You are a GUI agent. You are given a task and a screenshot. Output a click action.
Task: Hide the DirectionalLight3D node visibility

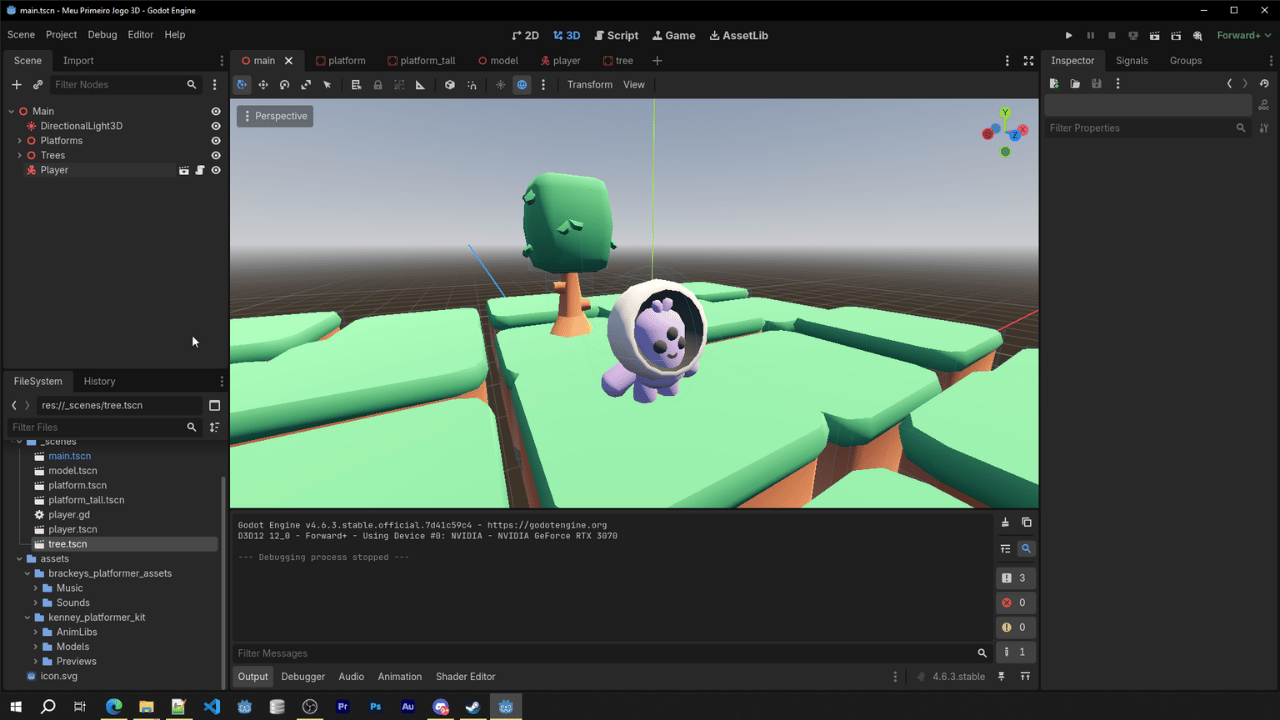215,126
